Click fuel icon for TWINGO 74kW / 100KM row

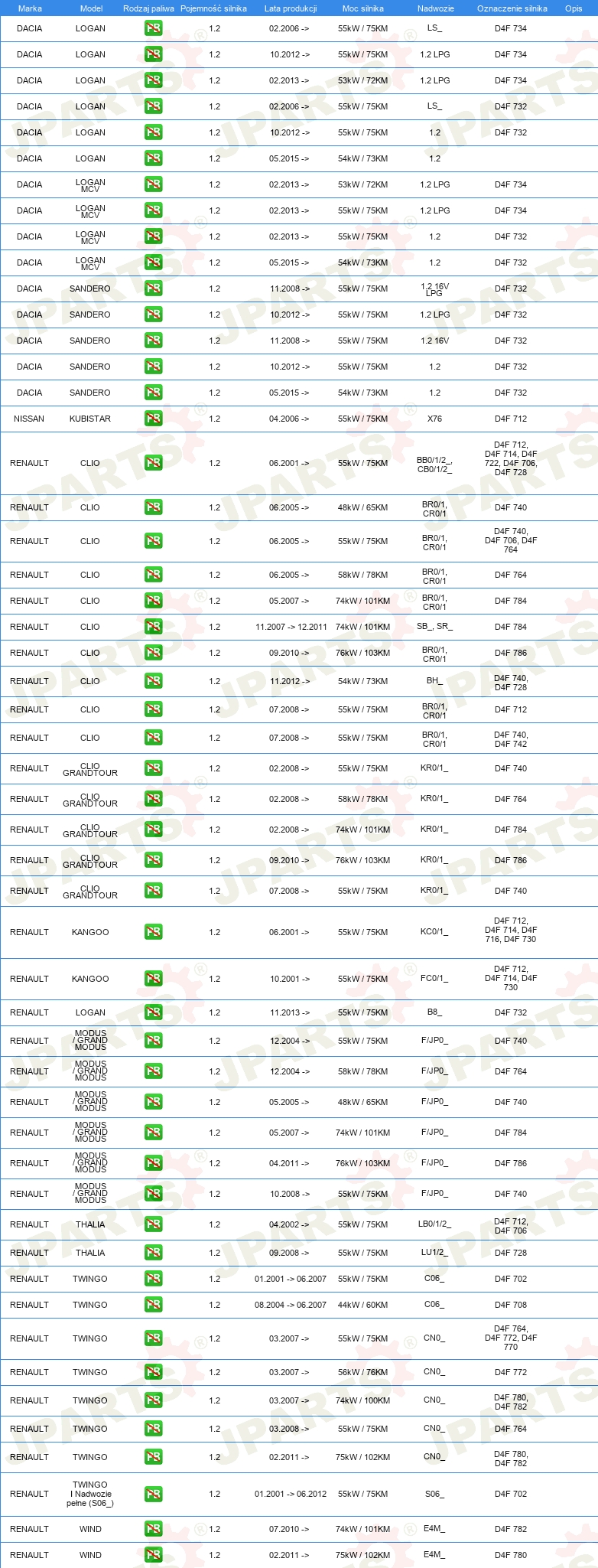pyautogui.click(x=154, y=1400)
